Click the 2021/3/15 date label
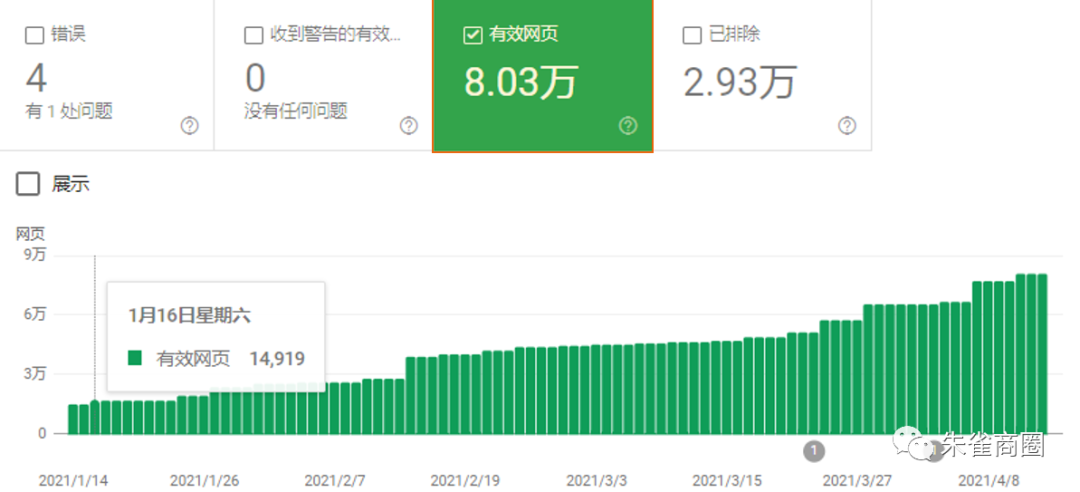The width and height of the screenshot is (1080, 492). (x=728, y=480)
